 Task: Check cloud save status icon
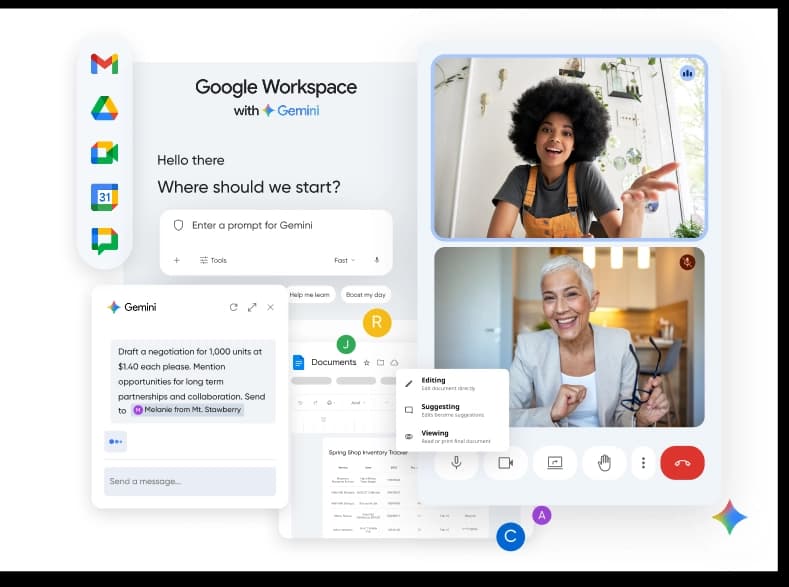click(x=394, y=362)
